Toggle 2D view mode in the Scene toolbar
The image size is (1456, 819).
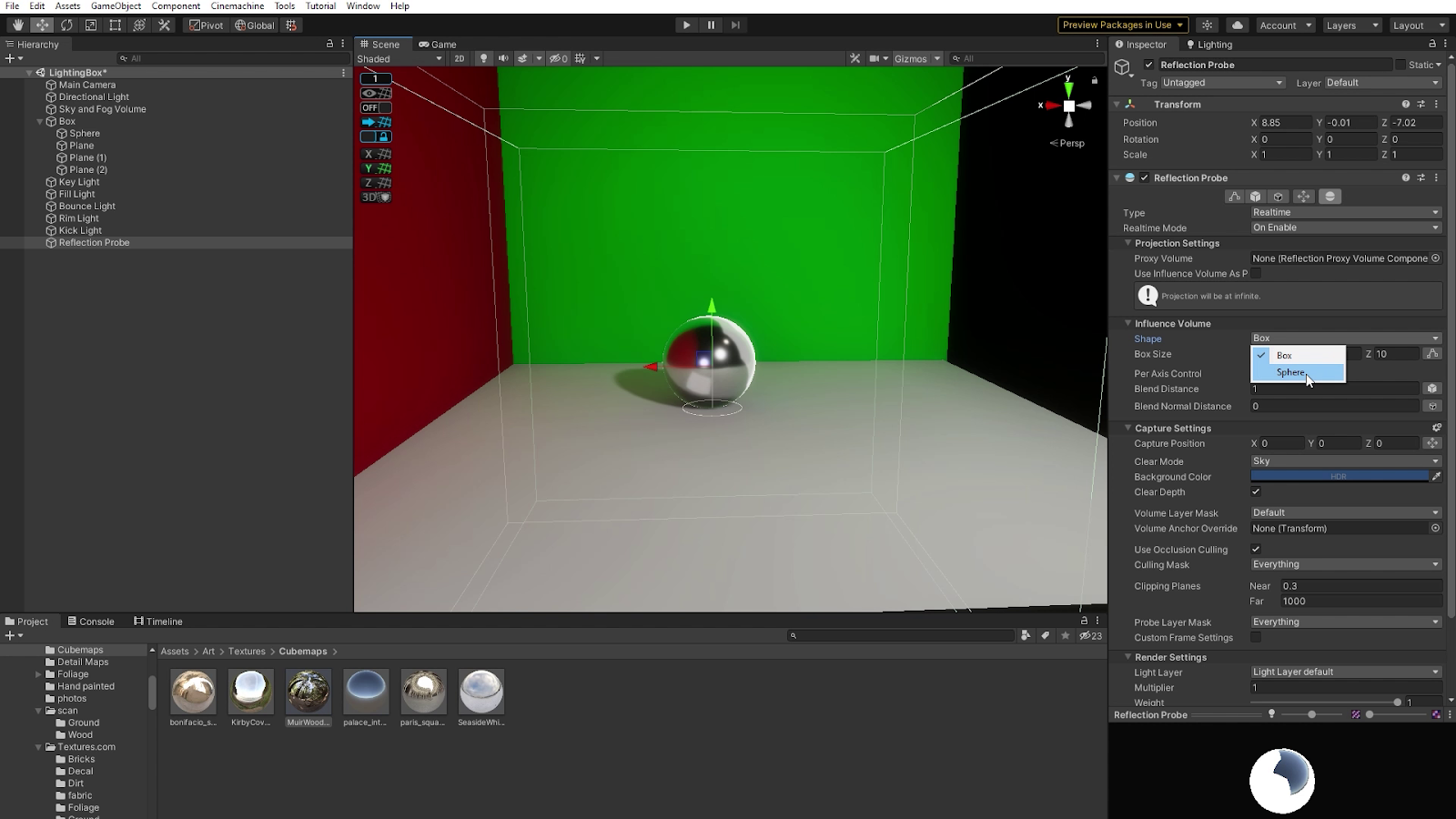coord(460,58)
